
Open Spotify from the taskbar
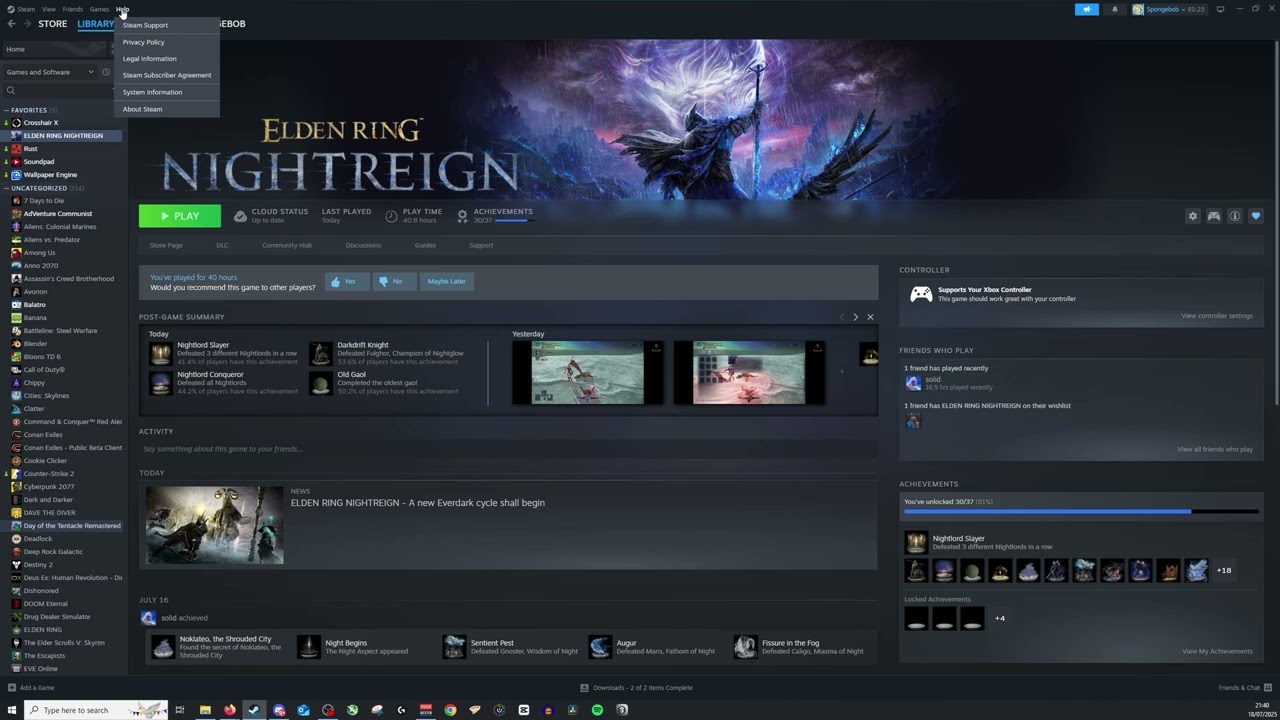click(597, 710)
